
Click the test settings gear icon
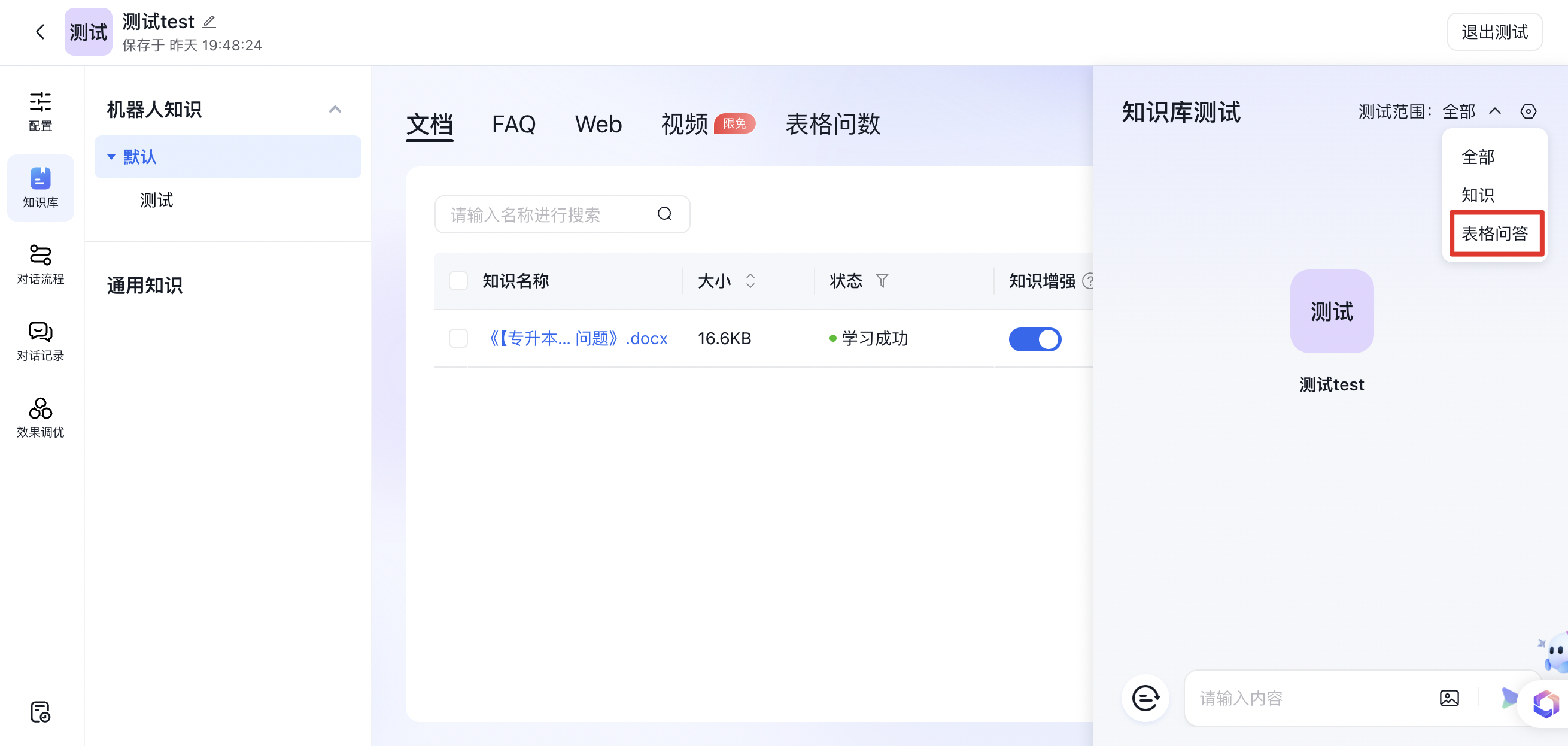click(x=1528, y=111)
